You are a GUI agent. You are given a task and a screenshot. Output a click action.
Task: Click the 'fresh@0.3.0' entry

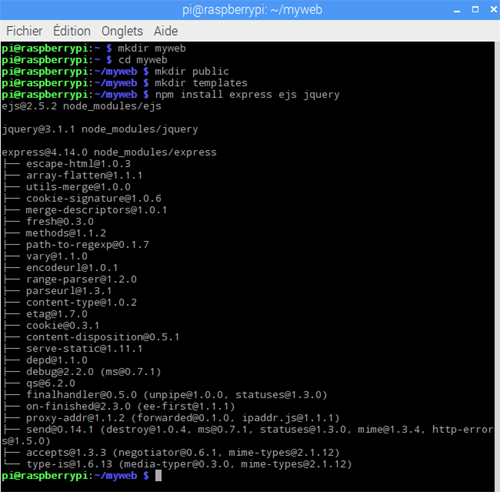(60, 222)
